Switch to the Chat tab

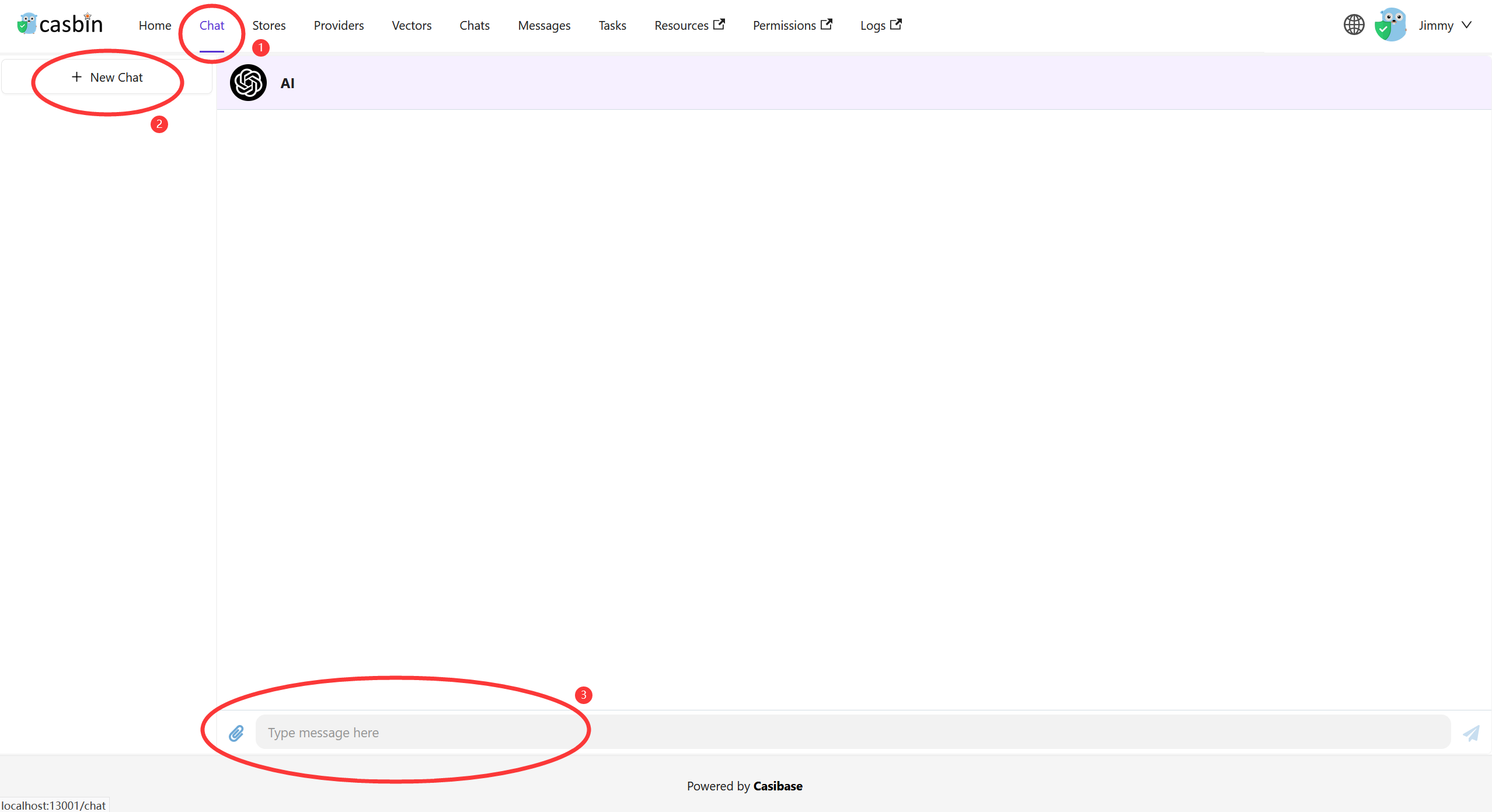[x=211, y=25]
